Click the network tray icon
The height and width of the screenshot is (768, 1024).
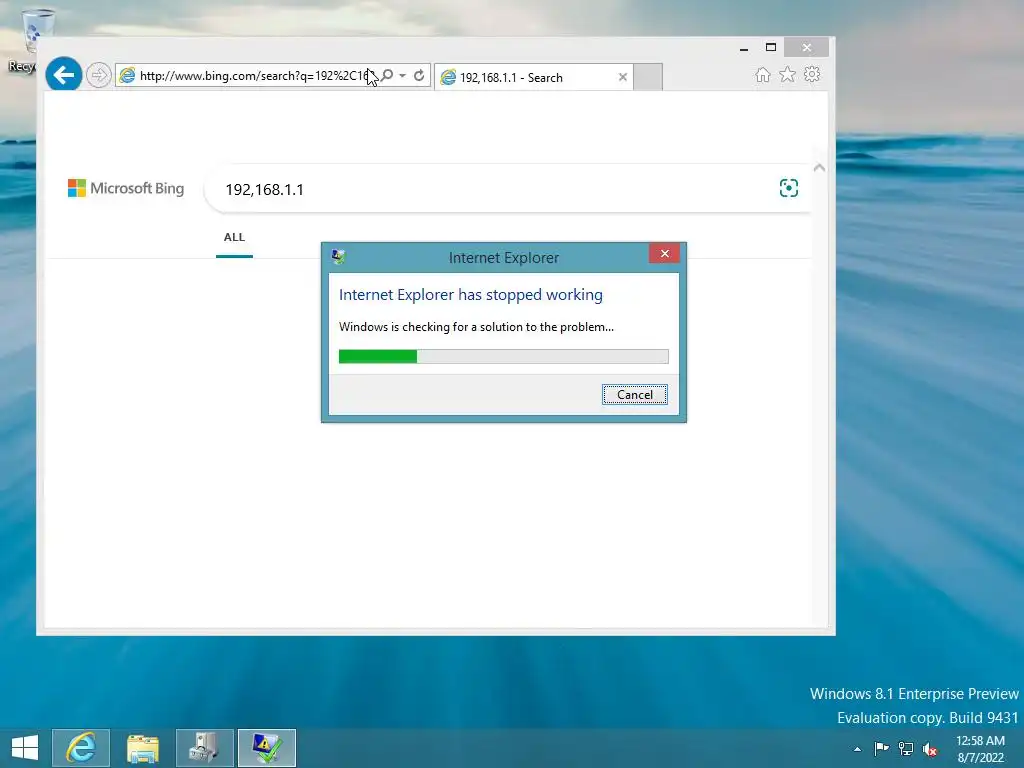point(906,748)
